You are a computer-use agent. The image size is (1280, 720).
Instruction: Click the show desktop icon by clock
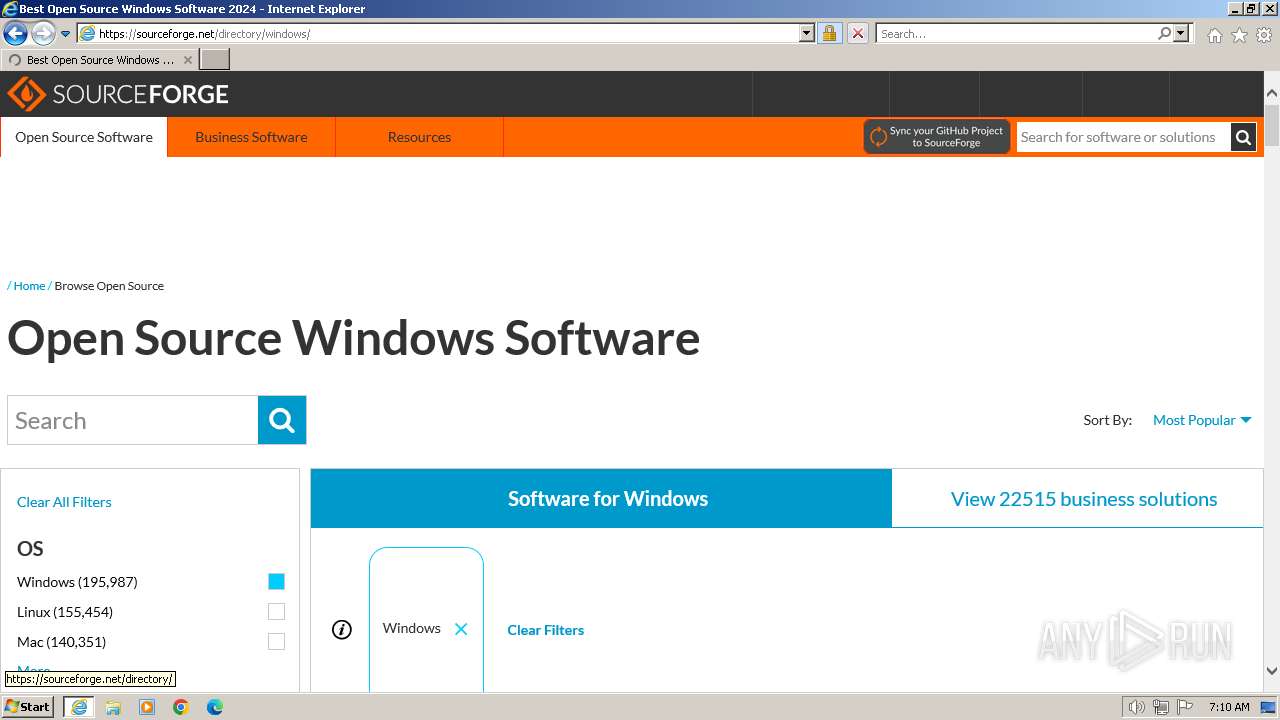point(1268,707)
